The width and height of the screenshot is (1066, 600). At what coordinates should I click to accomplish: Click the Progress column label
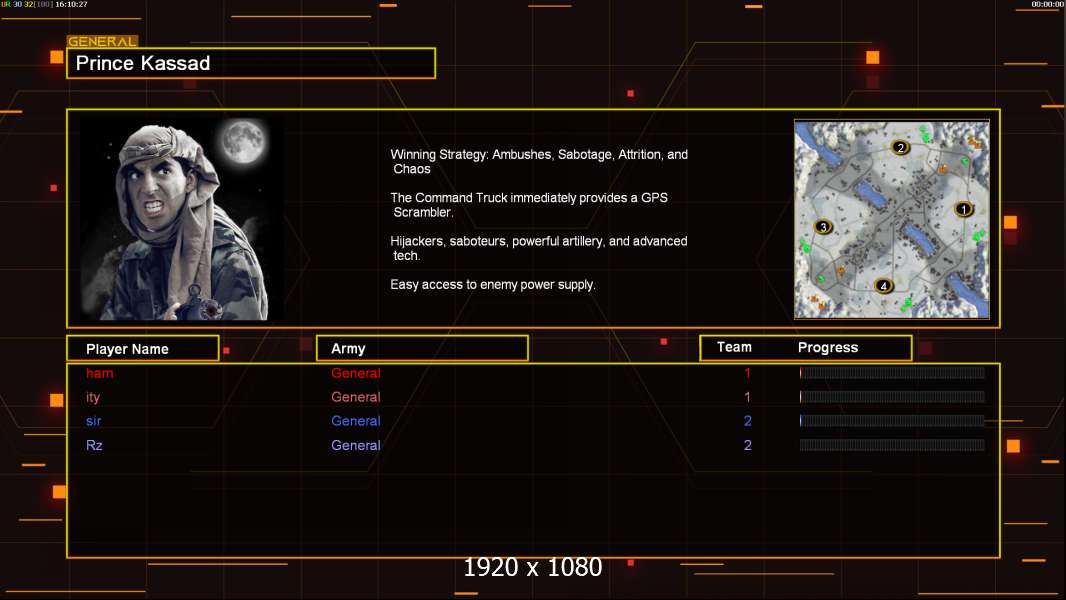(827, 347)
